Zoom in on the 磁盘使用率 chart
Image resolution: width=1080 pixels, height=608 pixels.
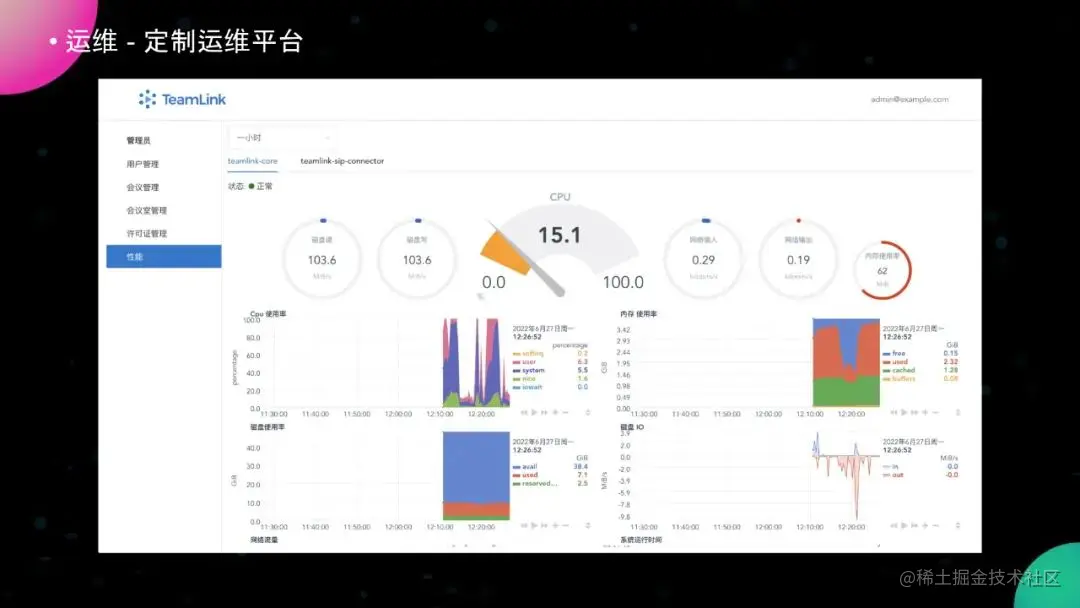tap(555, 525)
